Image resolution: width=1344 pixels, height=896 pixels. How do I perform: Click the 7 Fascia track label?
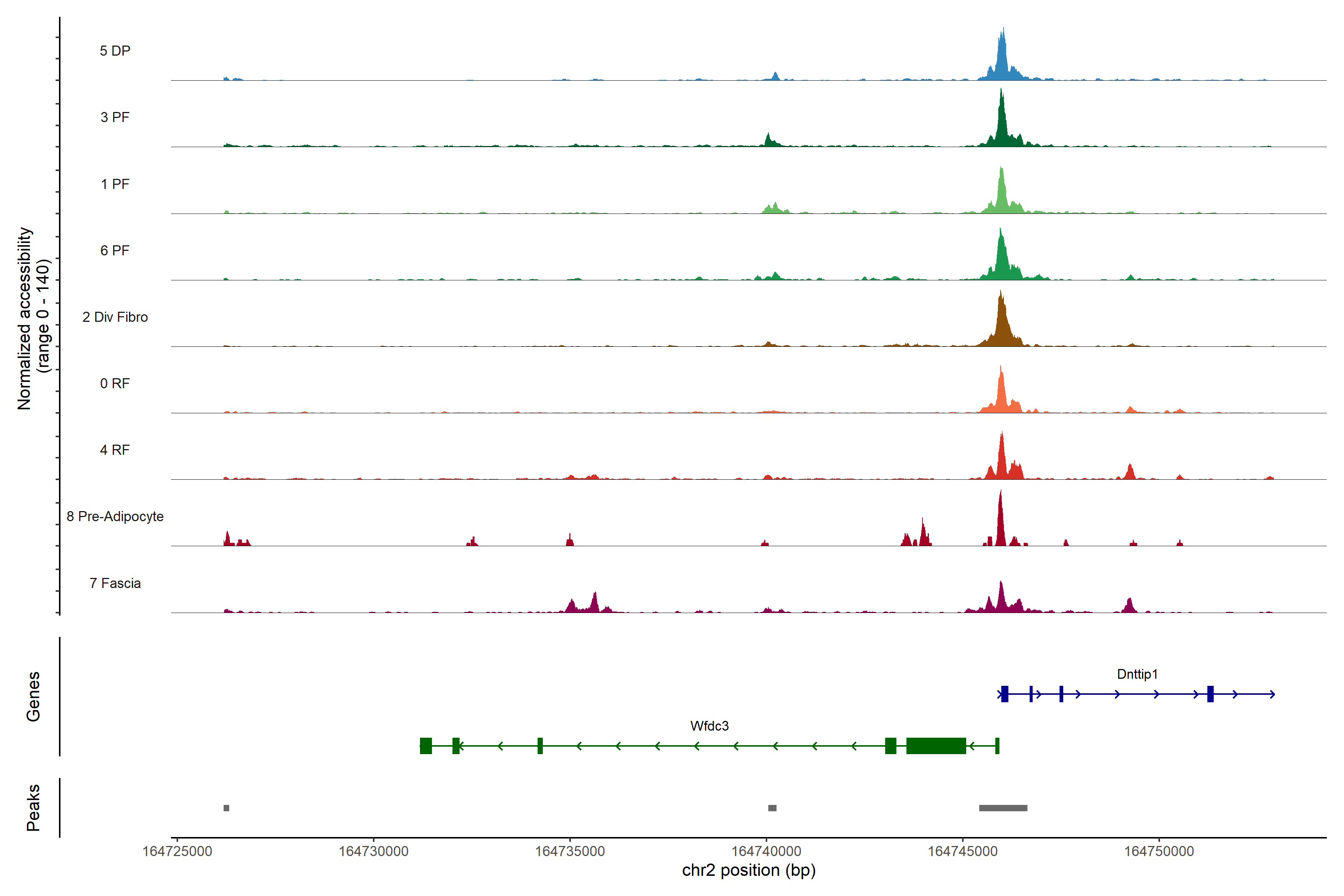coord(115,584)
